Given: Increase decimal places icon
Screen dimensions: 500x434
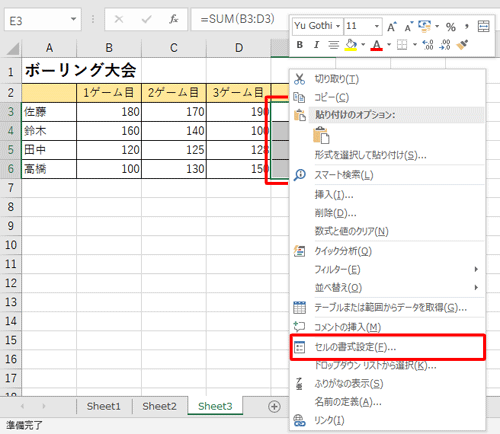Looking at the screenshot, I should click(x=428, y=45).
